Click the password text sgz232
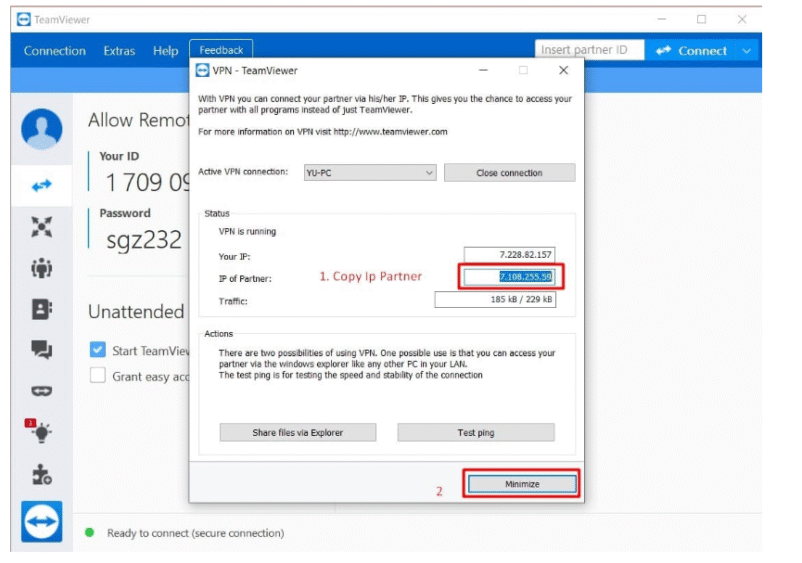Screen dimensions: 802x563 (x=144, y=240)
